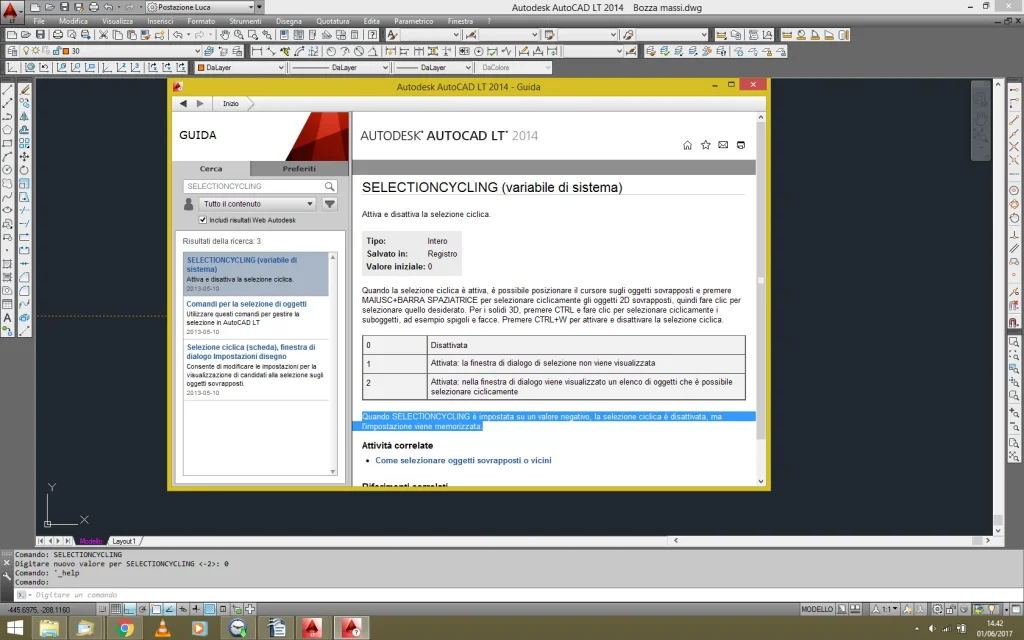
Task: Open Layer Properties Manager icon
Action: [x=12, y=51]
